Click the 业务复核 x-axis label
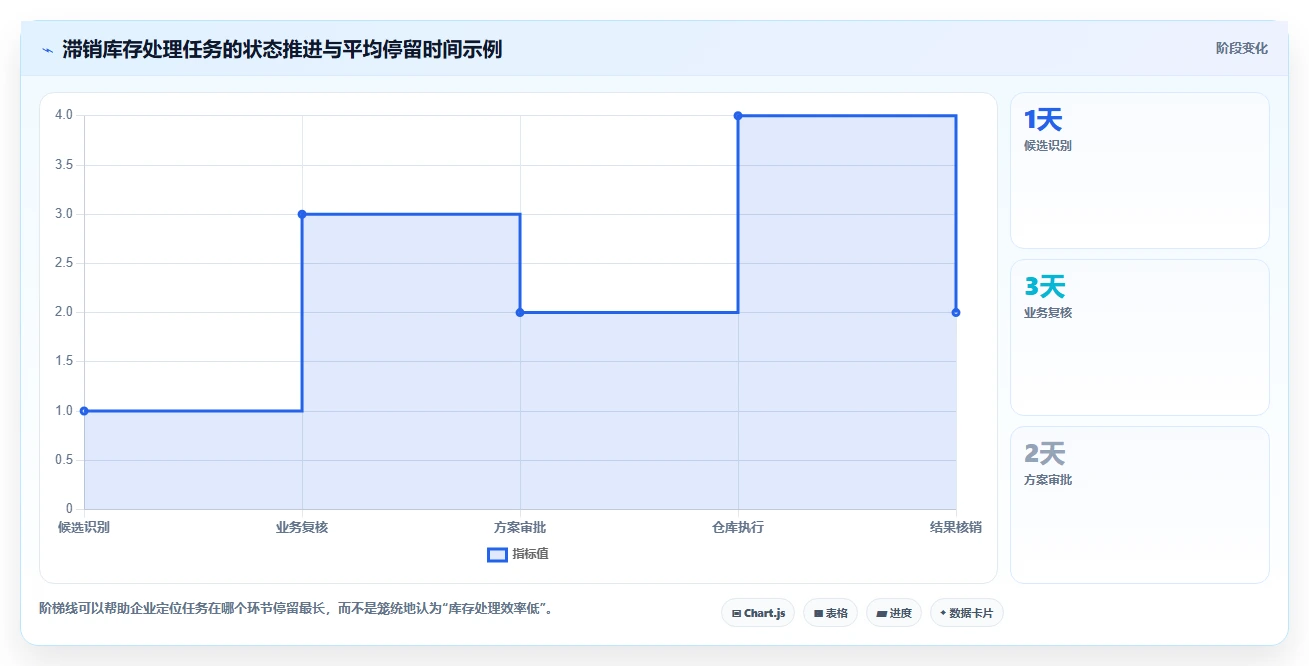The image size is (1309, 666). click(x=302, y=528)
